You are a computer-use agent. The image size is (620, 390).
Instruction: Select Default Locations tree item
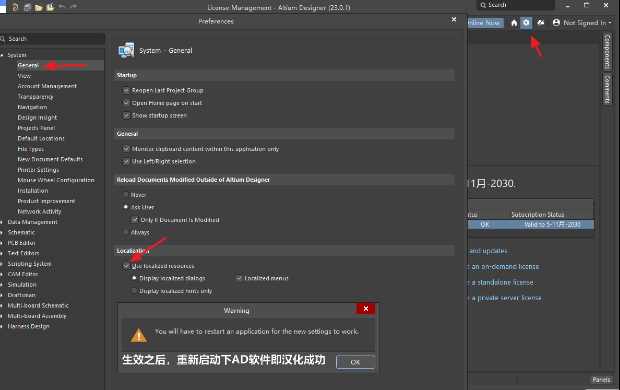[x=41, y=138]
